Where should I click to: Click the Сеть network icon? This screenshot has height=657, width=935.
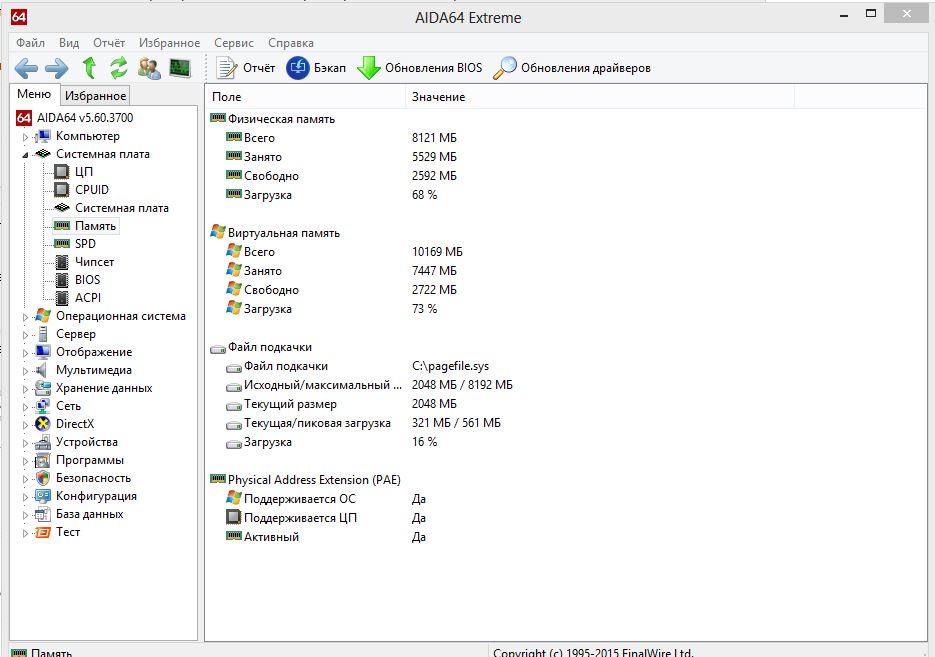(42, 405)
